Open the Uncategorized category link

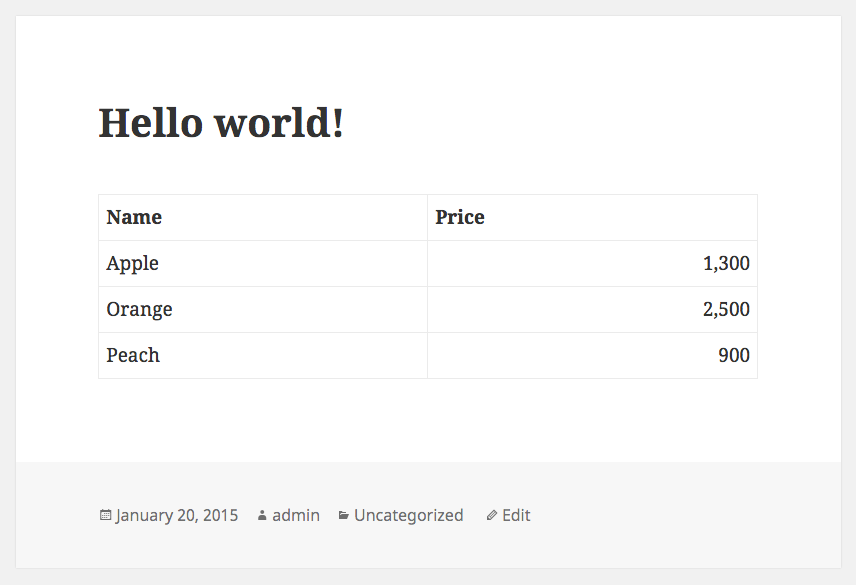pos(408,515)
